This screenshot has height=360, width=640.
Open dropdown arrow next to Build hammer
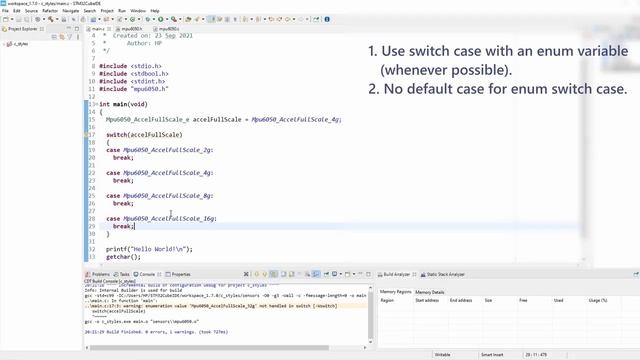click(57, 19)
